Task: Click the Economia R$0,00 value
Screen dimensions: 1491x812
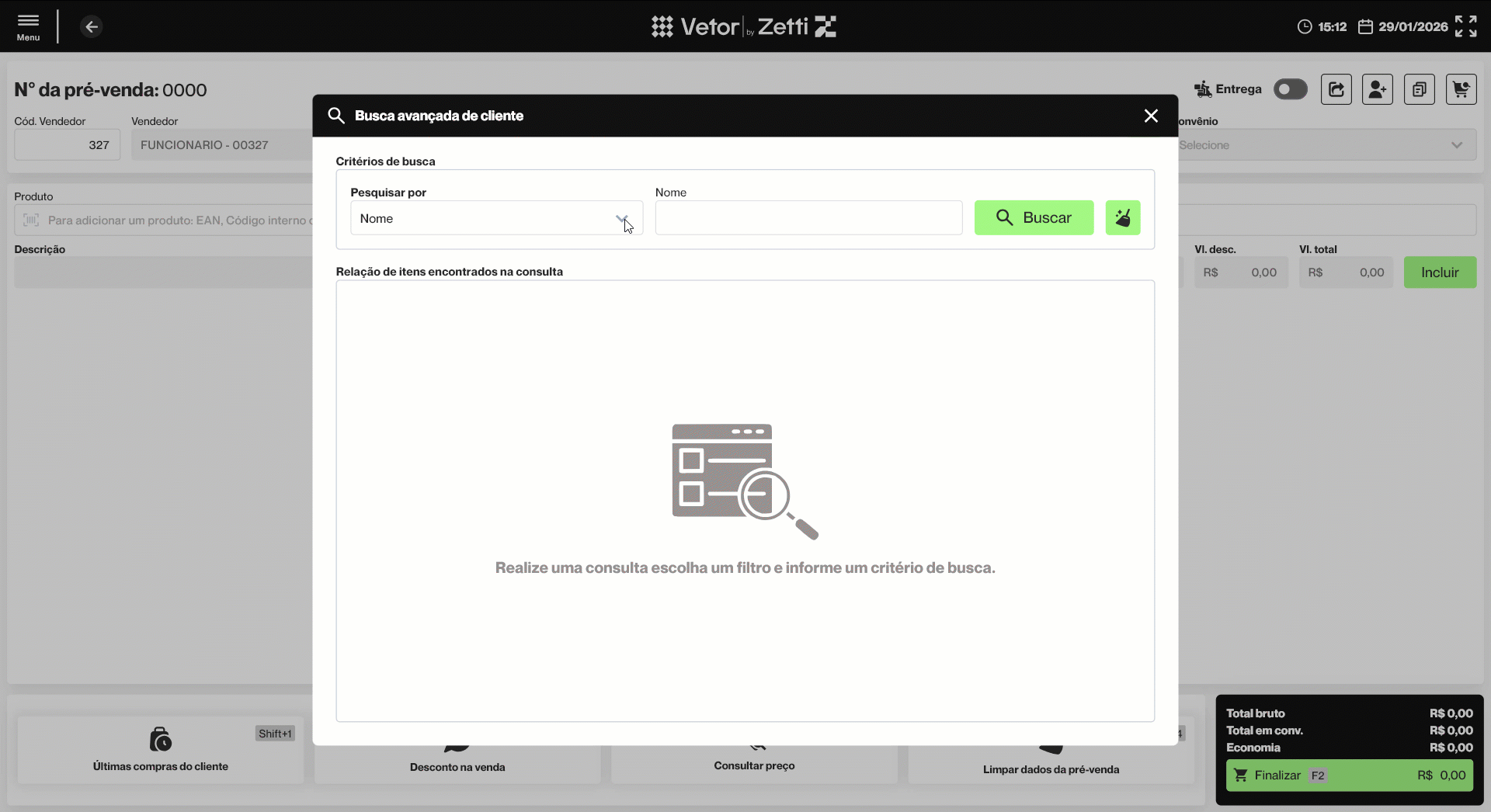Action: (1451, 748)
